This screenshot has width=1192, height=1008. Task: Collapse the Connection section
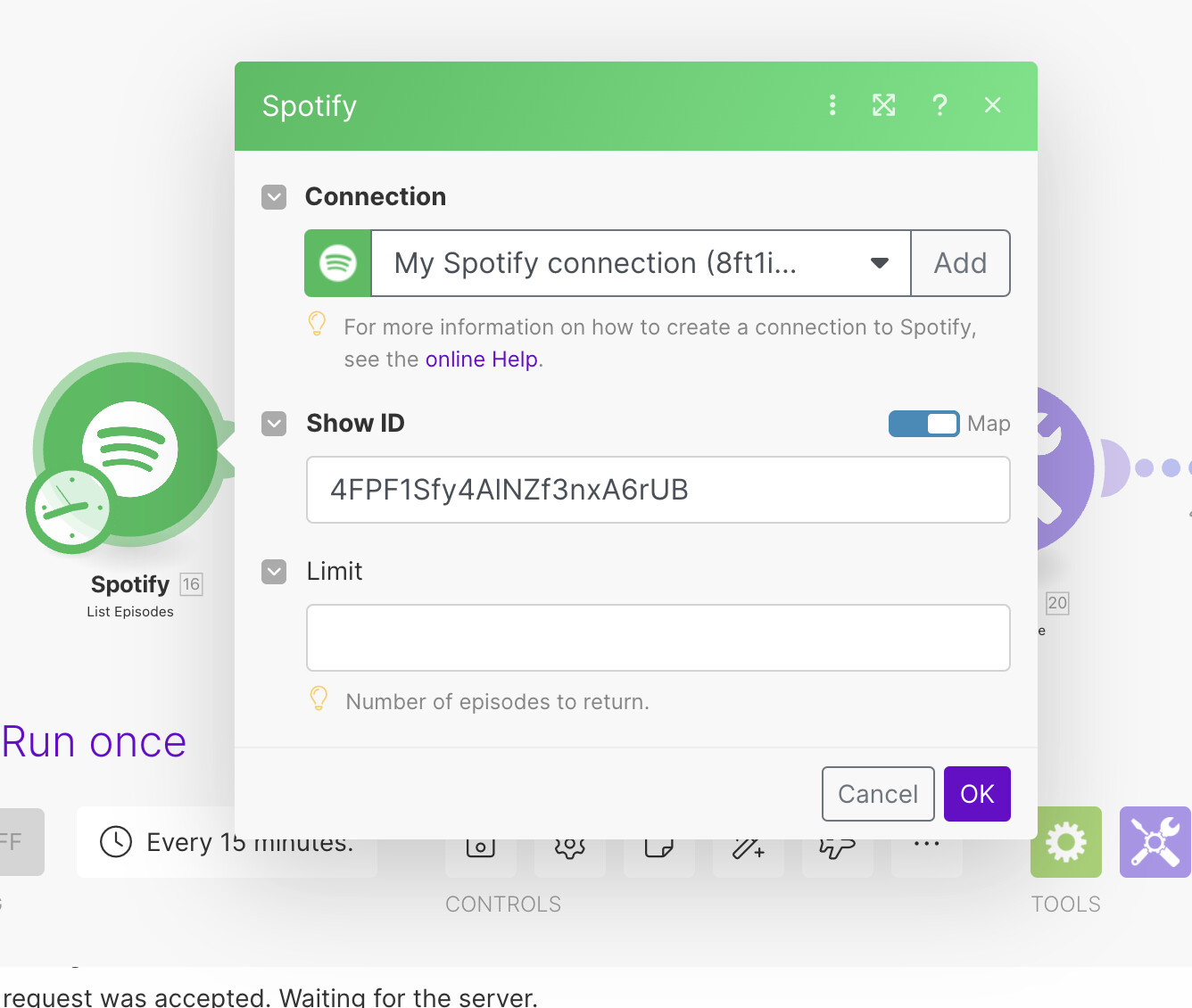pyautogui.click(x=274, y=197)
